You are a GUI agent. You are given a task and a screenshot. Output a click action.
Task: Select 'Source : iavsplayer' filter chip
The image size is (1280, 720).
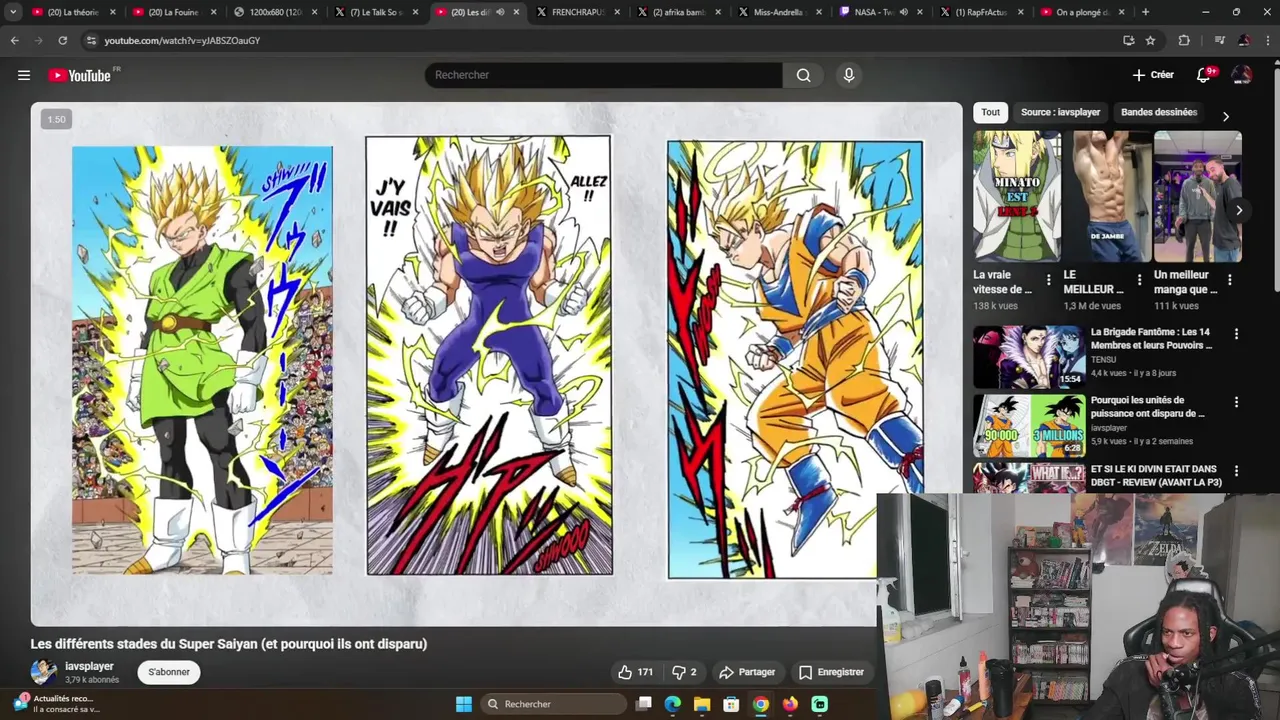coord(1060,112)
